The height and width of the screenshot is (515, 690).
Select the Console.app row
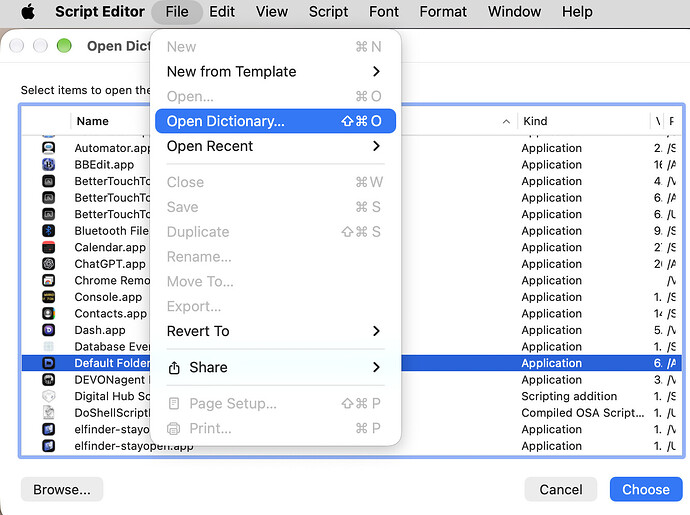pyautogui.click(x=351, y=297)
